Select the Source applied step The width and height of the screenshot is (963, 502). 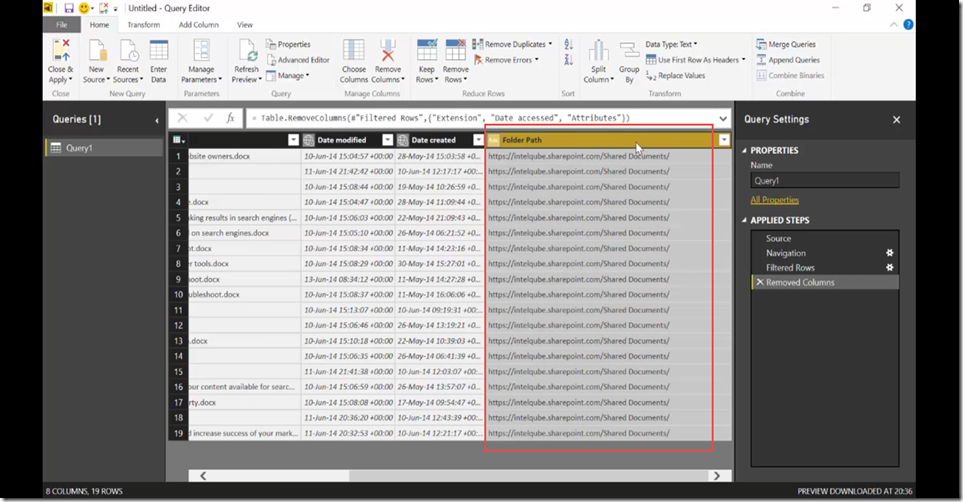tap(778, 239)
